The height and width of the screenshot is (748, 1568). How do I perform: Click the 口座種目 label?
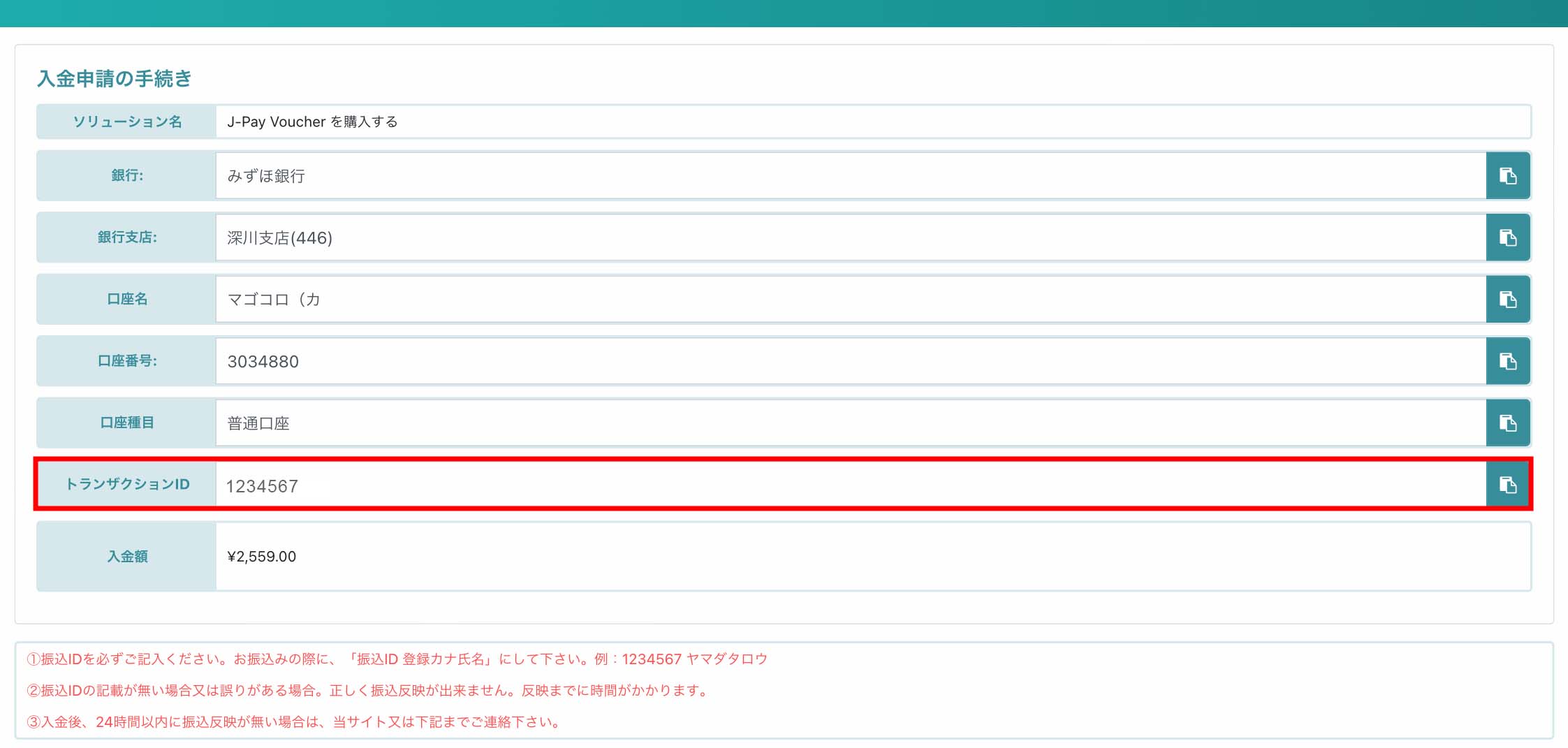tap(127, 423)
